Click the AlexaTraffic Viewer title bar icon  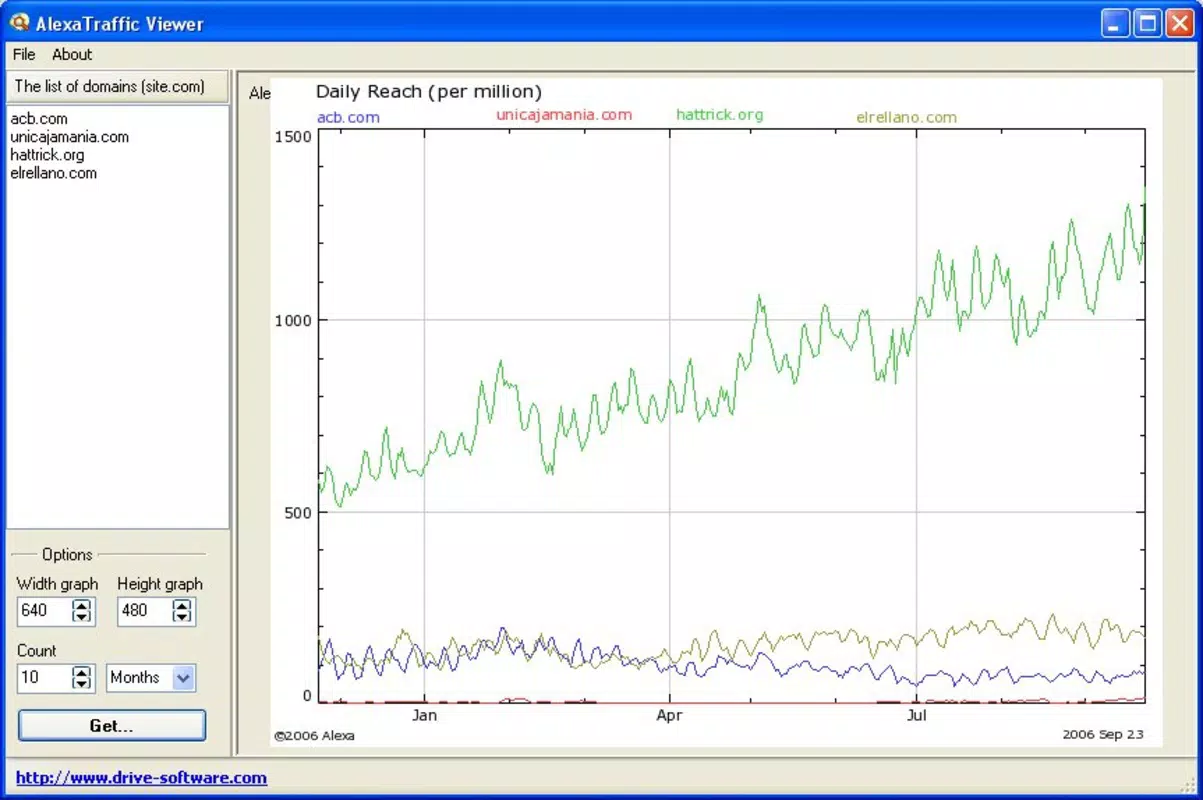pyautogui.click(x=19, y=22)
